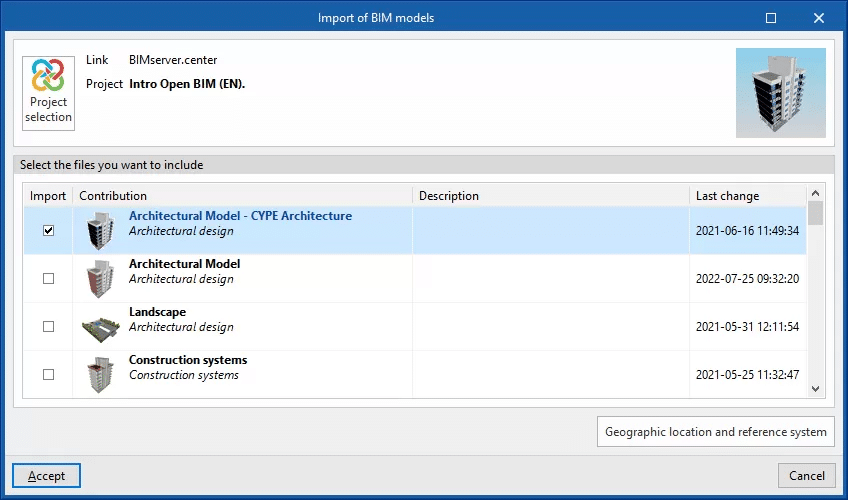The image size is (848, 500).
Task: Click the list scrollbar up arrow
Action: pyautogui.click(x=815, y=194)
